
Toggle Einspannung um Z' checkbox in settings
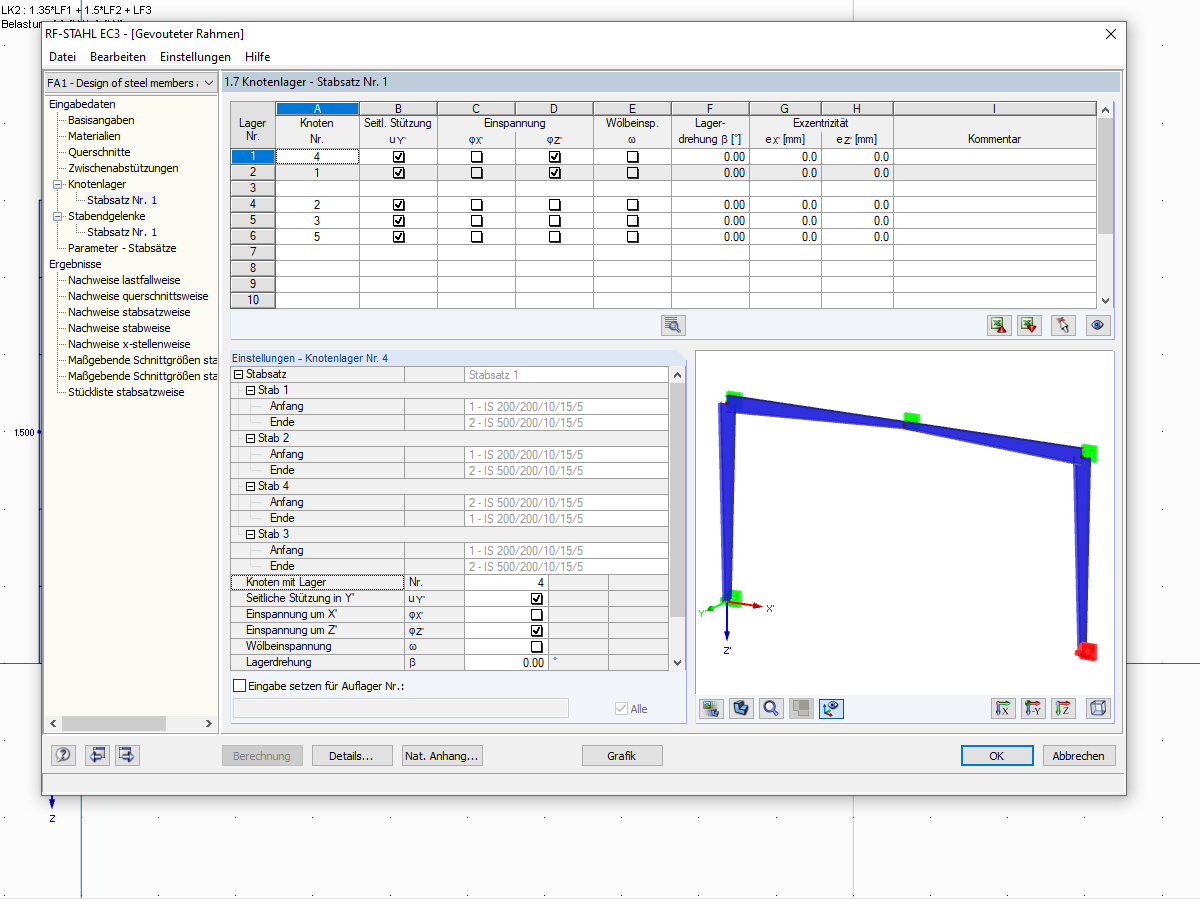click(537, 631)
